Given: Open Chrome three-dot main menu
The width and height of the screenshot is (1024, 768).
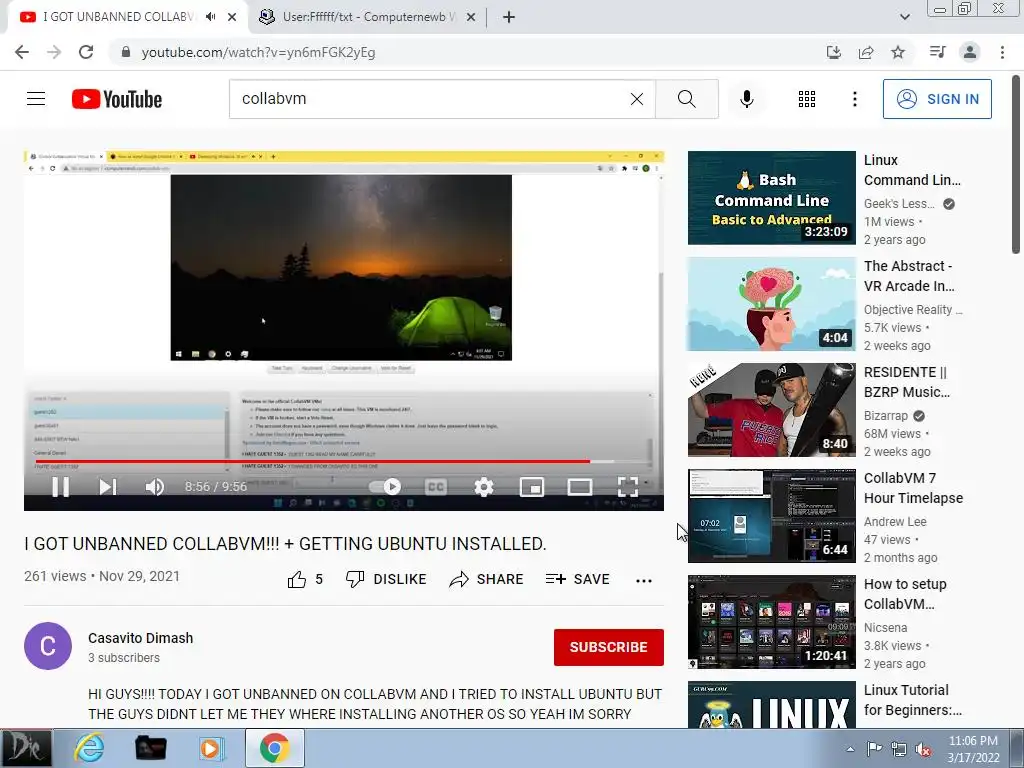Looking at the screenshot, I should pos(1002,52).
